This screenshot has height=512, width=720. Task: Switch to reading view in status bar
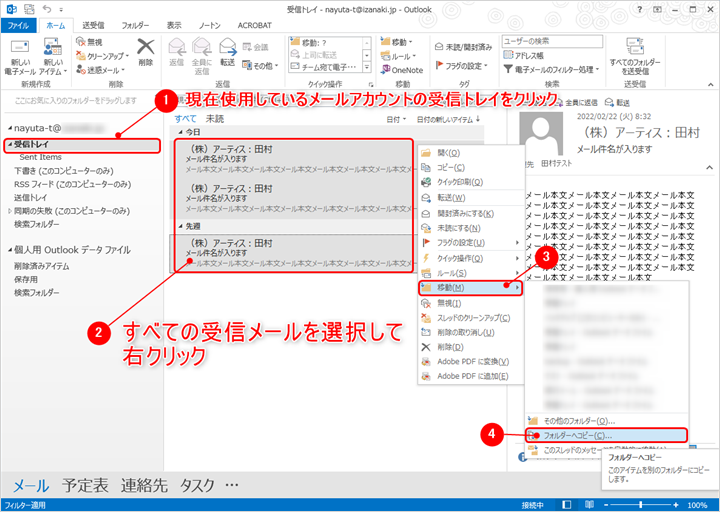coord(589,505)
